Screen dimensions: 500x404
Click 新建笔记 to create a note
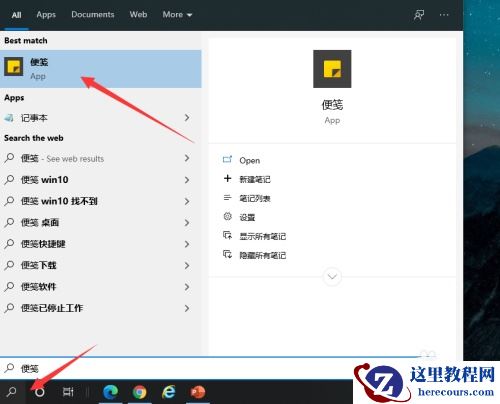click(x=255, y=179)
